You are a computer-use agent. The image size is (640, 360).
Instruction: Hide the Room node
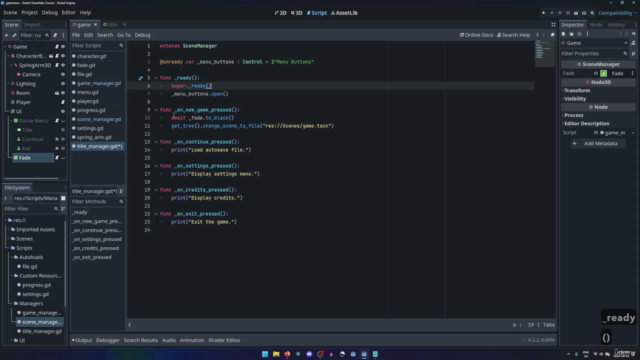point(63,93)
